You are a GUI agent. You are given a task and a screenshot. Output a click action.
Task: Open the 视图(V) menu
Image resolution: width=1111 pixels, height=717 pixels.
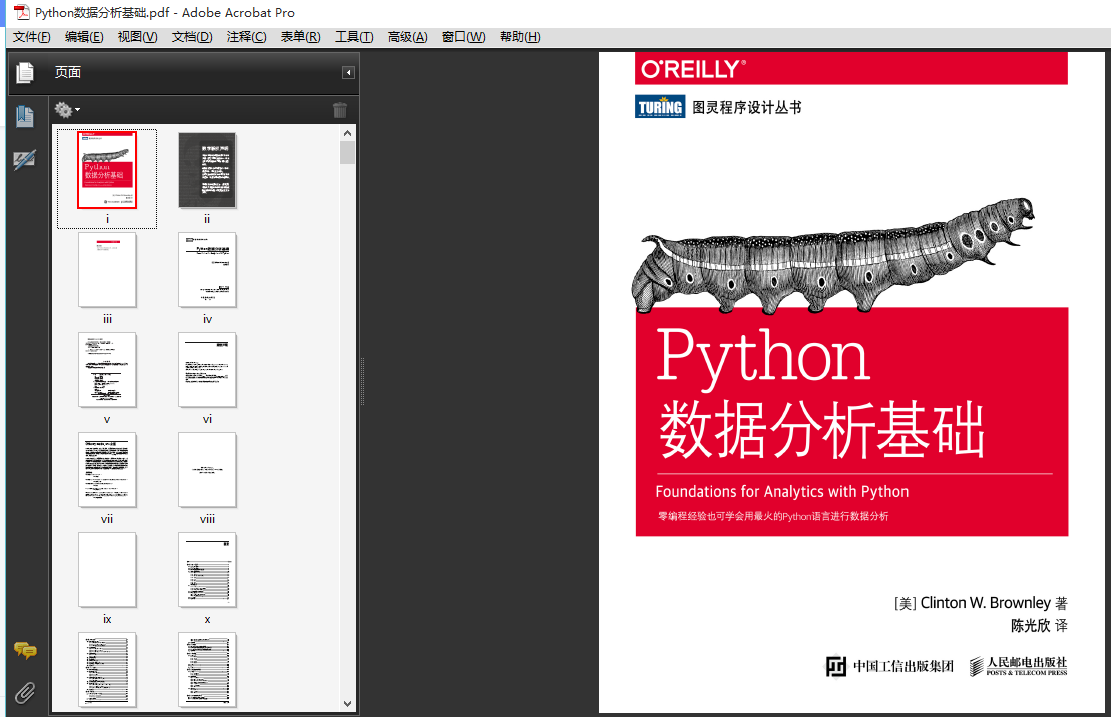(137, 37)
